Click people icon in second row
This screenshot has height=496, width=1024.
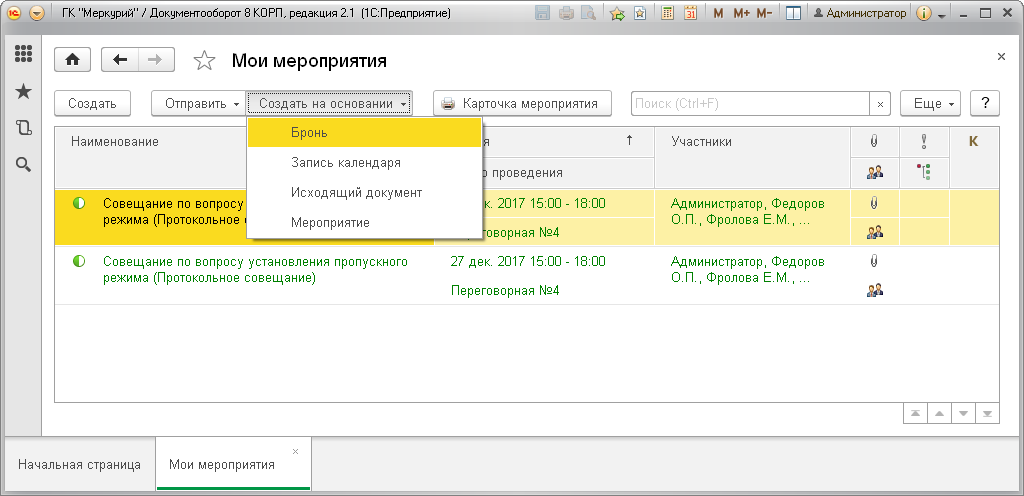pyautogui.click(x=874, y=290)
